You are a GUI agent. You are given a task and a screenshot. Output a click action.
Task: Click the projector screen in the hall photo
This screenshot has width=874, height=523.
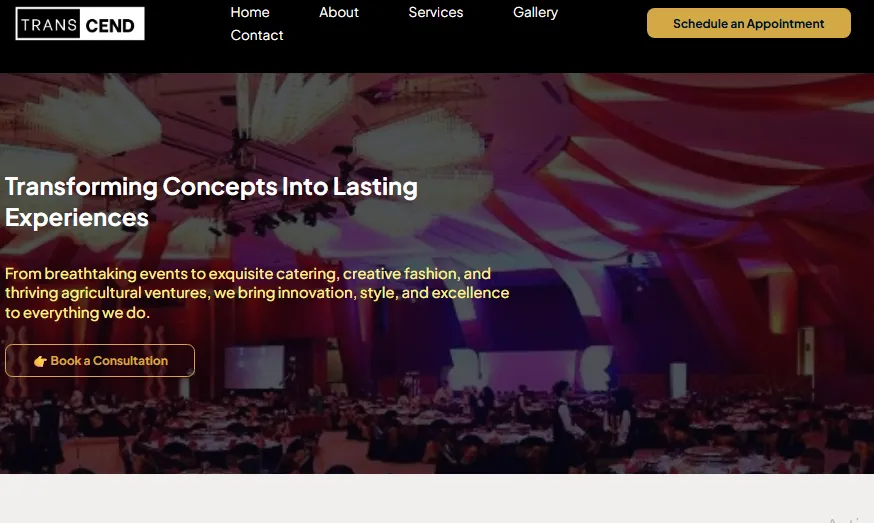pos(254,367)
